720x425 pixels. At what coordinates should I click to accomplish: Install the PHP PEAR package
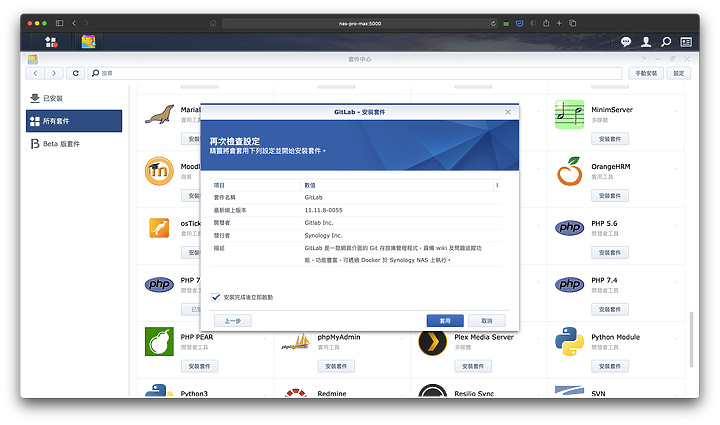(x=199, y=366)
